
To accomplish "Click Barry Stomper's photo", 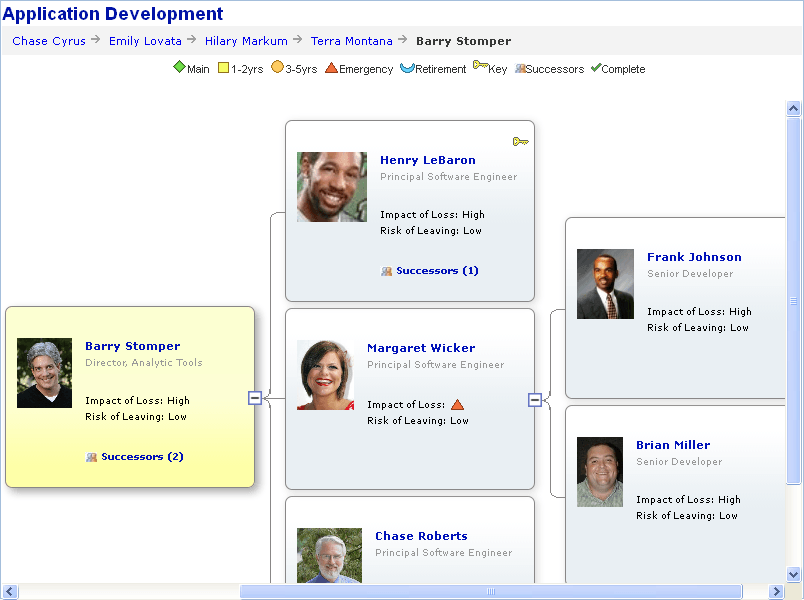I will tap(44, 373).
